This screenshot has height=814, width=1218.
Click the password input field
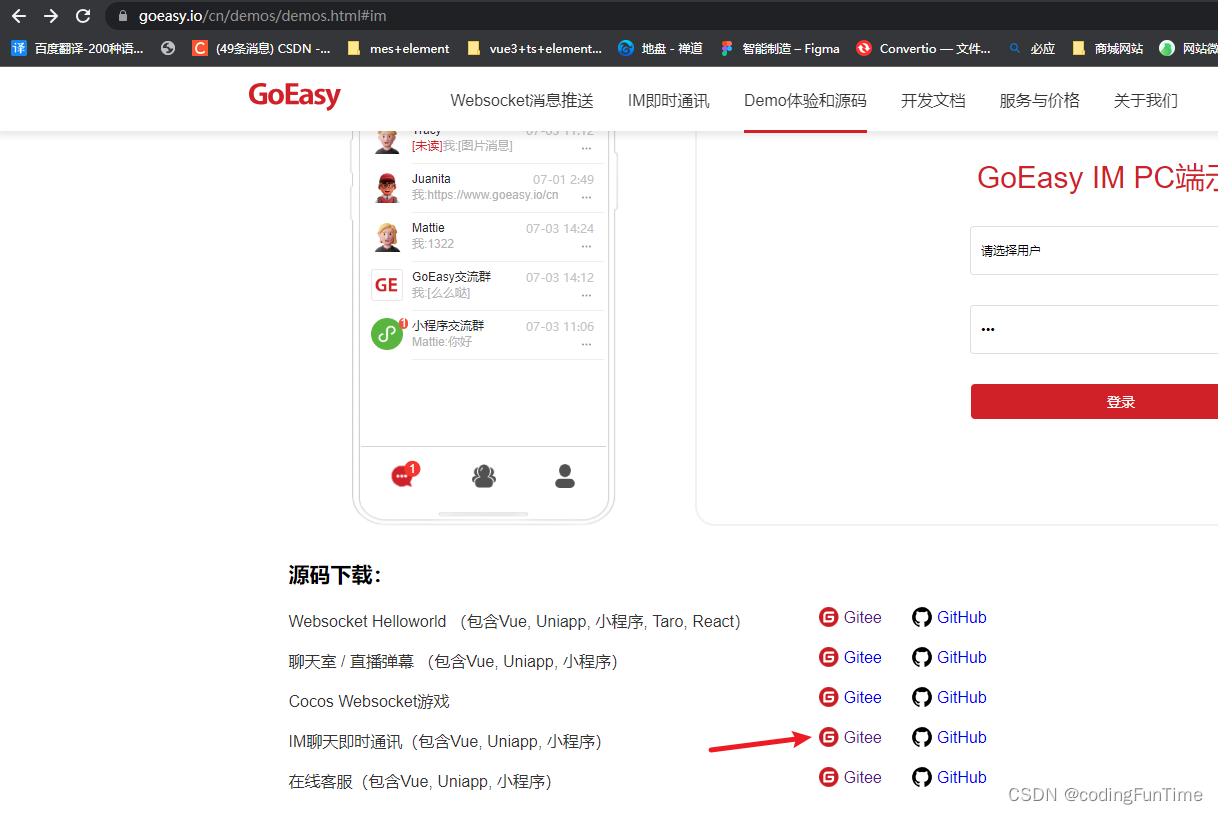pyautogui.click(x=1094, y=329)
